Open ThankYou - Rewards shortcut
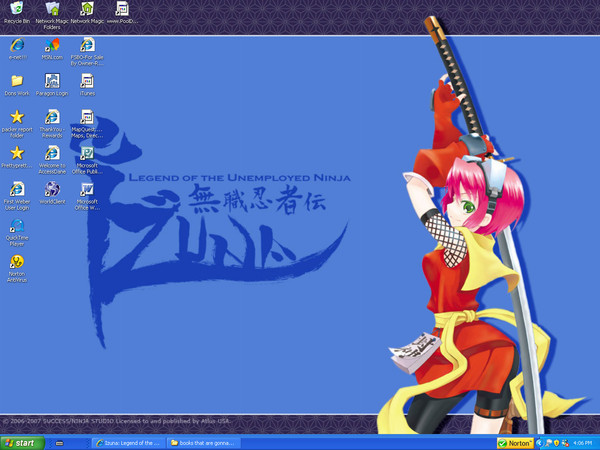This screenshot has height=450, width=600. point(52,124)
